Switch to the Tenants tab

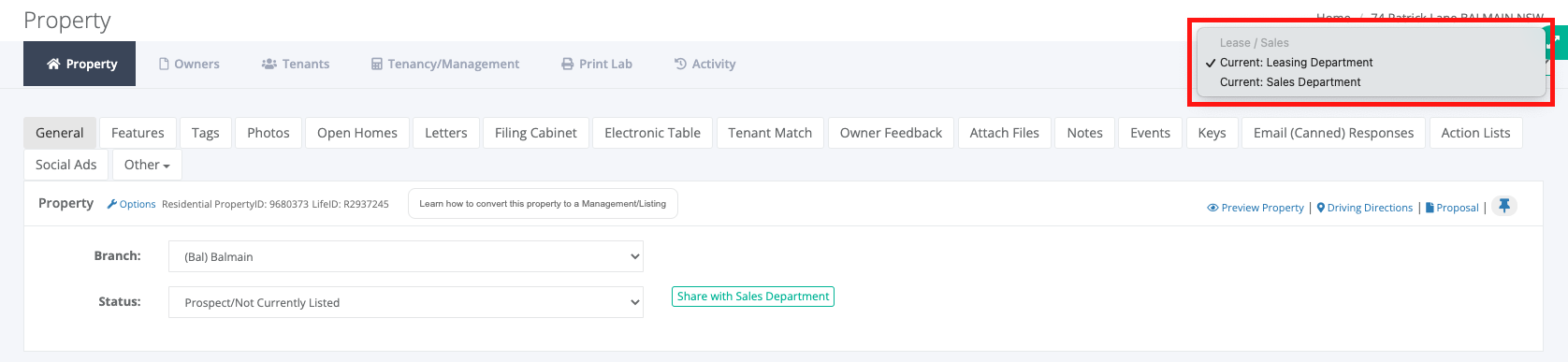tap(296, 64)
